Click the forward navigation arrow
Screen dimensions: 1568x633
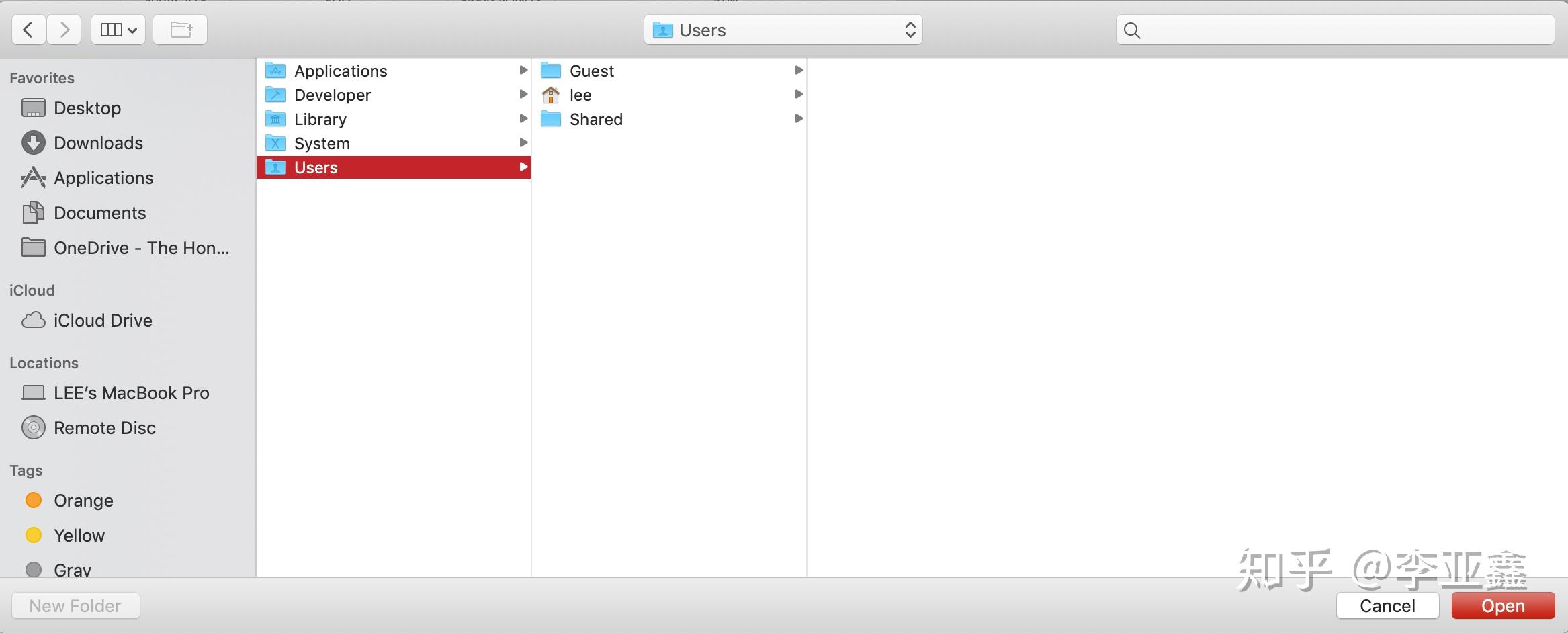[64, 29]
